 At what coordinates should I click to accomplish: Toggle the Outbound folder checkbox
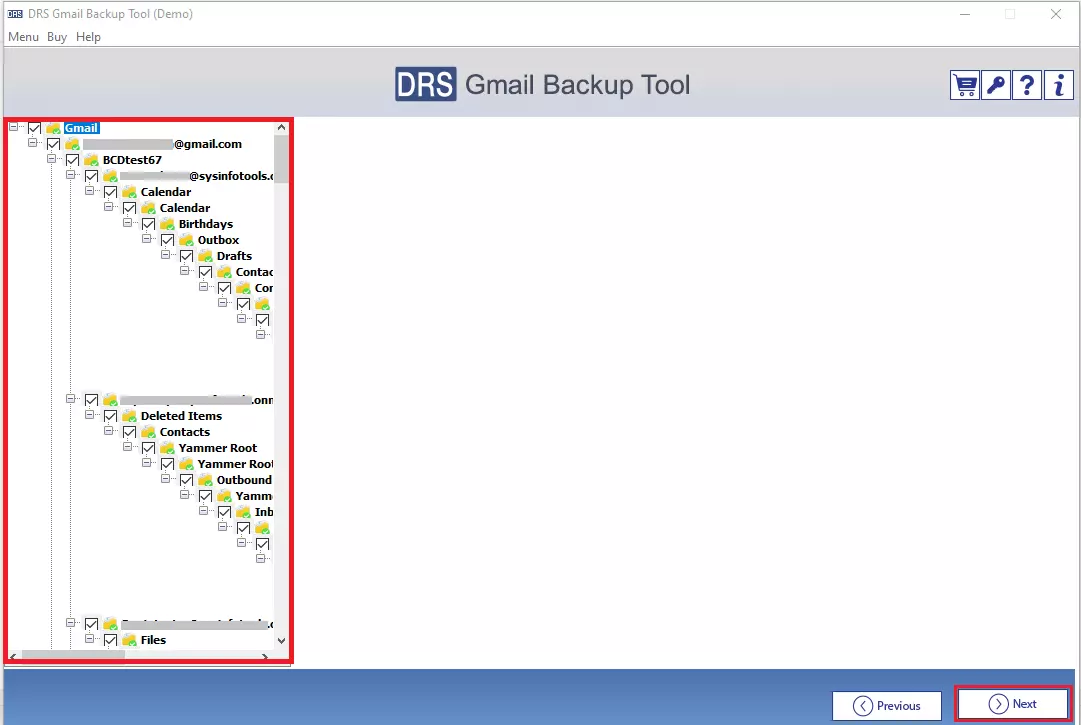[x=186, y=480]
